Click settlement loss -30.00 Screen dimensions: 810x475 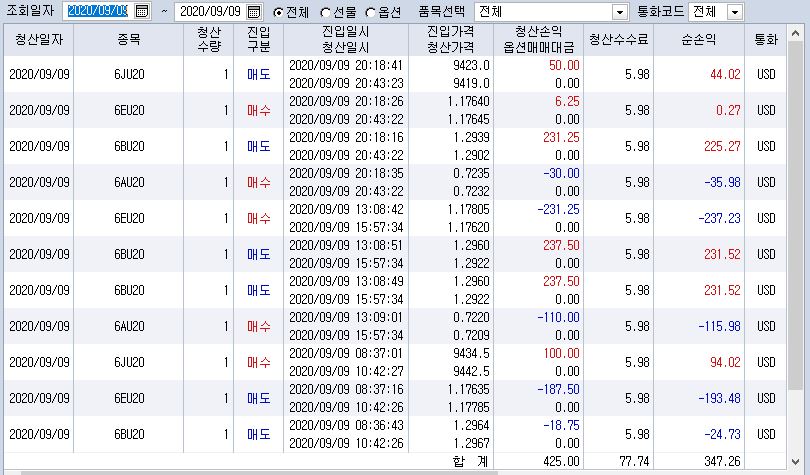tap(561, 173)
